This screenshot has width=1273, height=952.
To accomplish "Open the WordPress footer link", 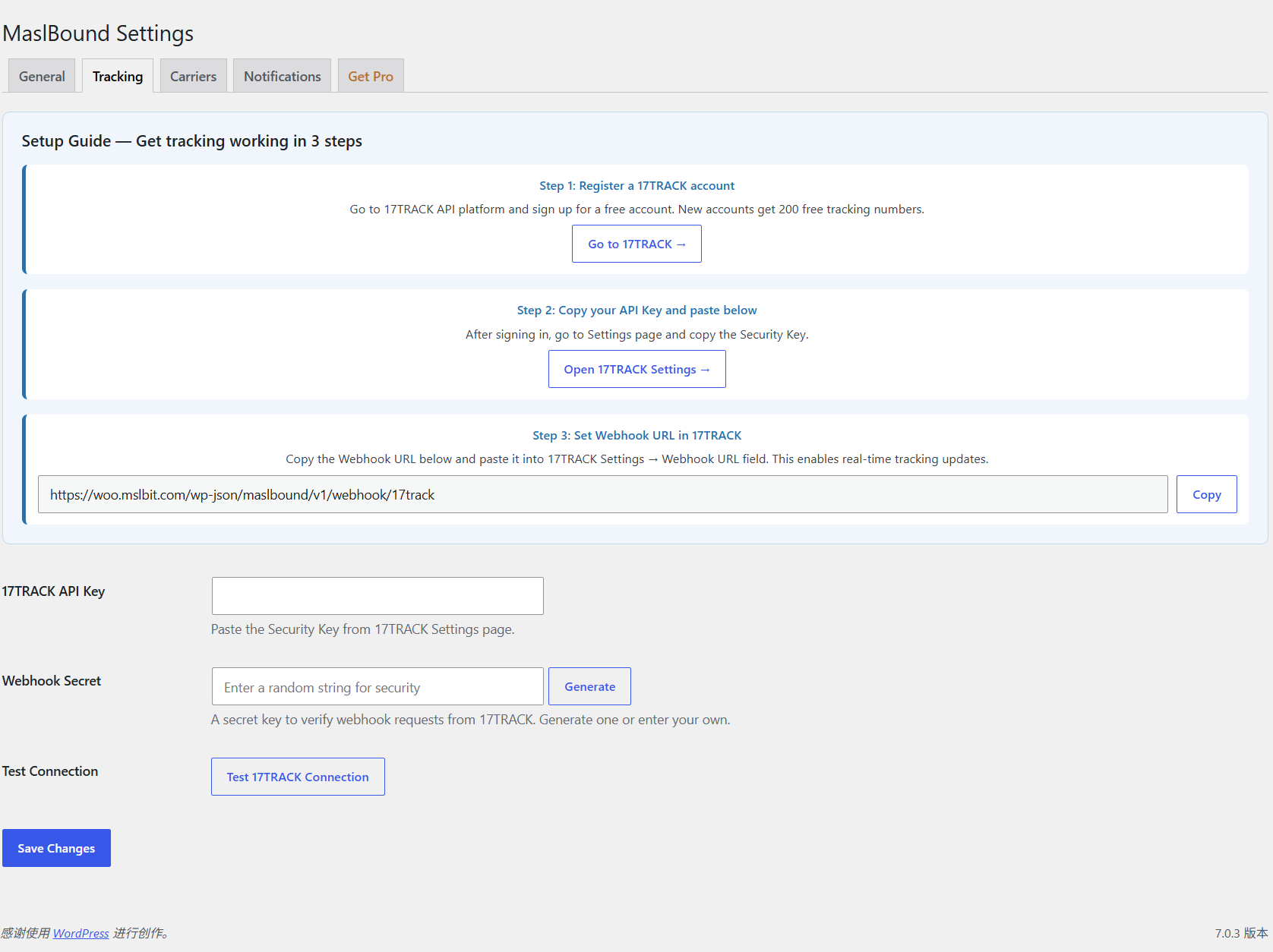I will point(81,933).
